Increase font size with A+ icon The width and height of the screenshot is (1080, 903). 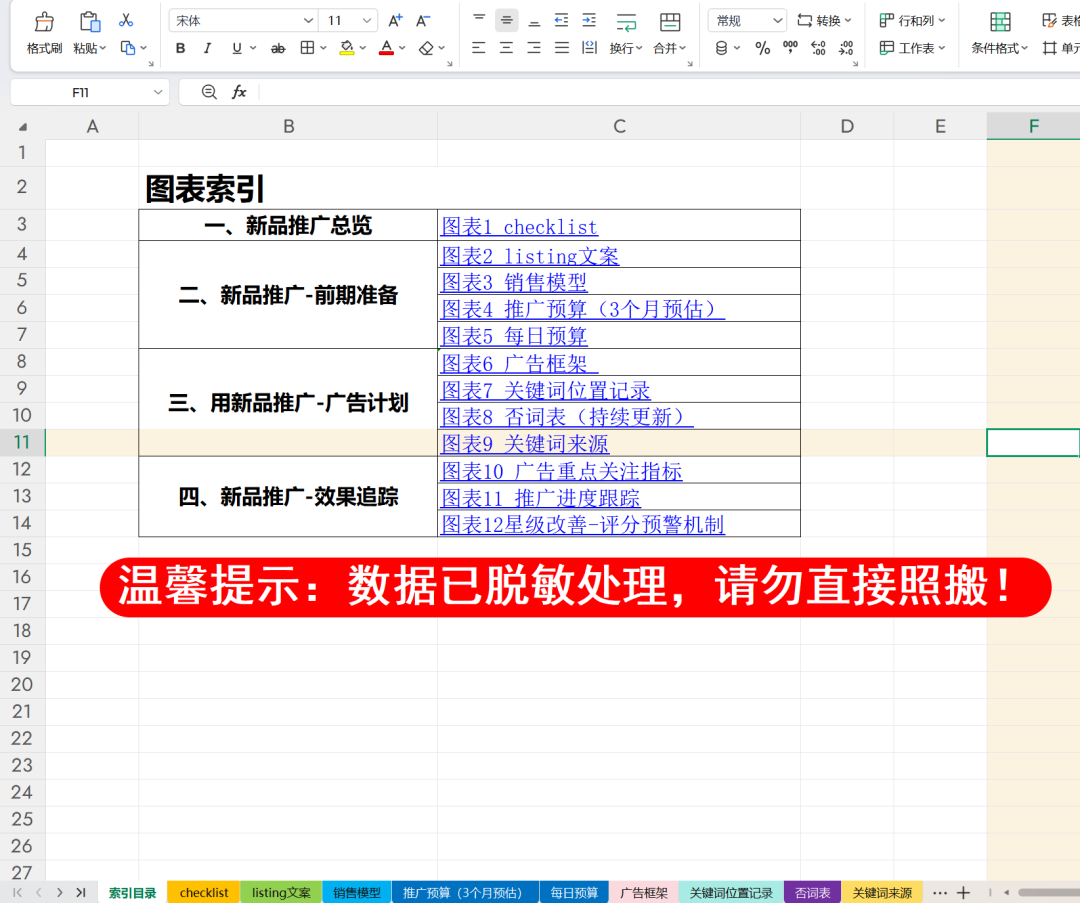(x=395, y=21)
